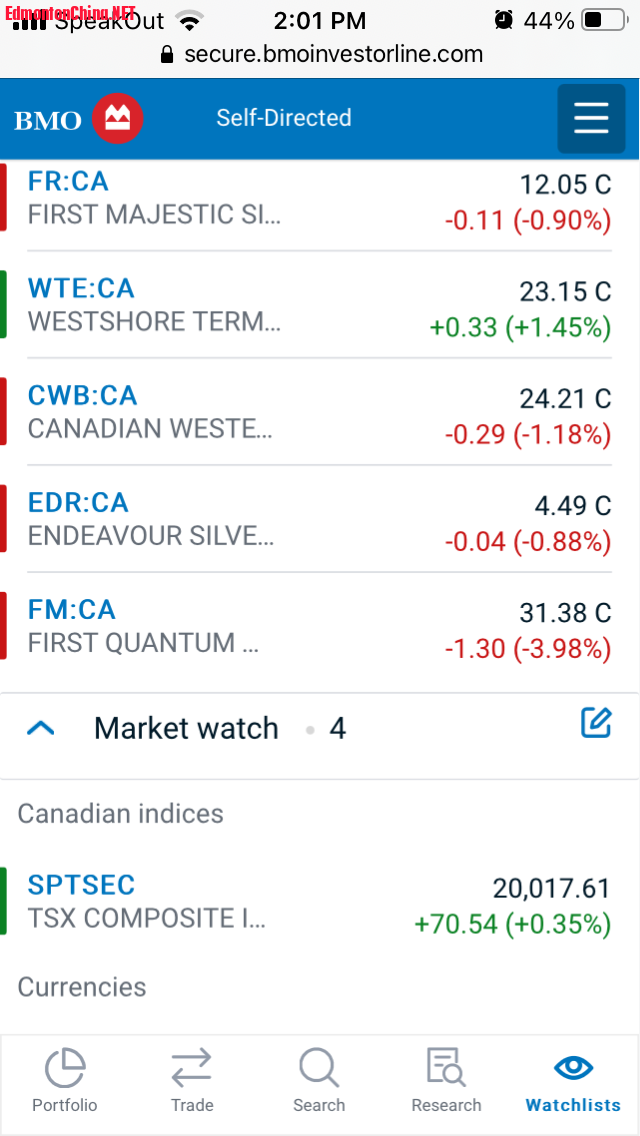Screen dimensions: 640x1136
Task: Open the SPTSEC index link
Action: (x=81, y=885)
